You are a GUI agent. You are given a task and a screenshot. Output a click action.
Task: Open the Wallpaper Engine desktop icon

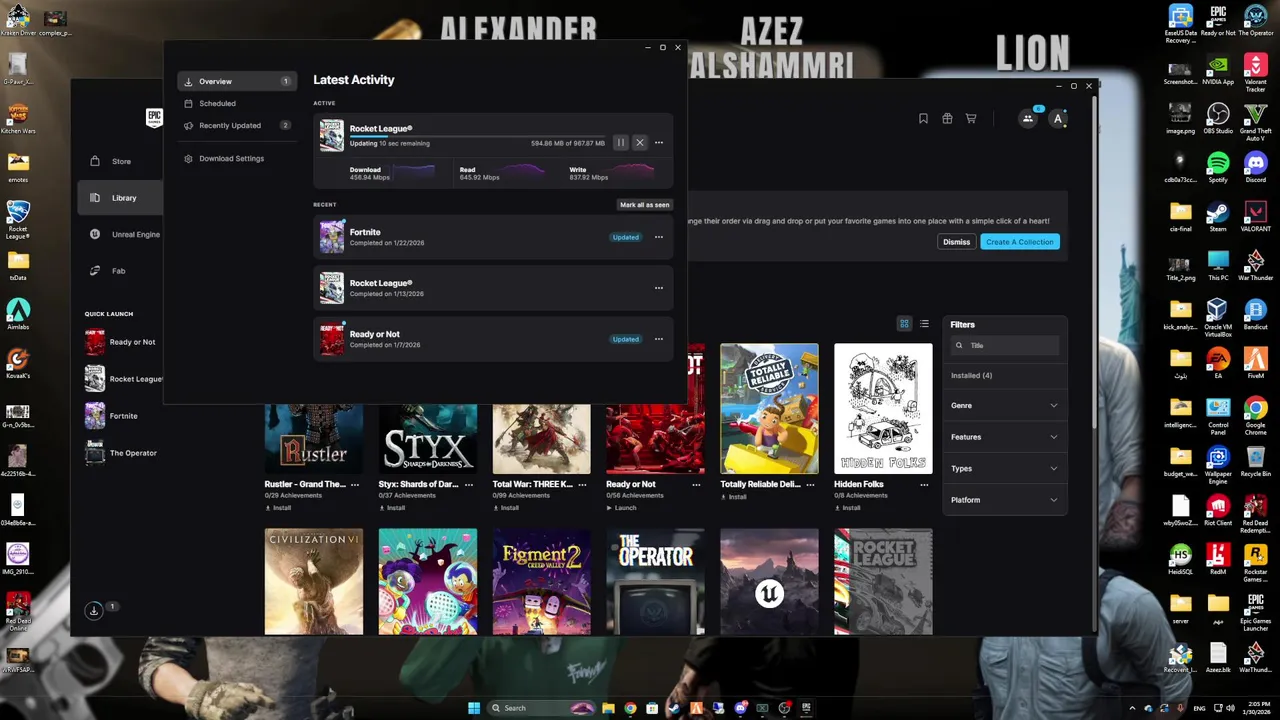point(1218,464)
